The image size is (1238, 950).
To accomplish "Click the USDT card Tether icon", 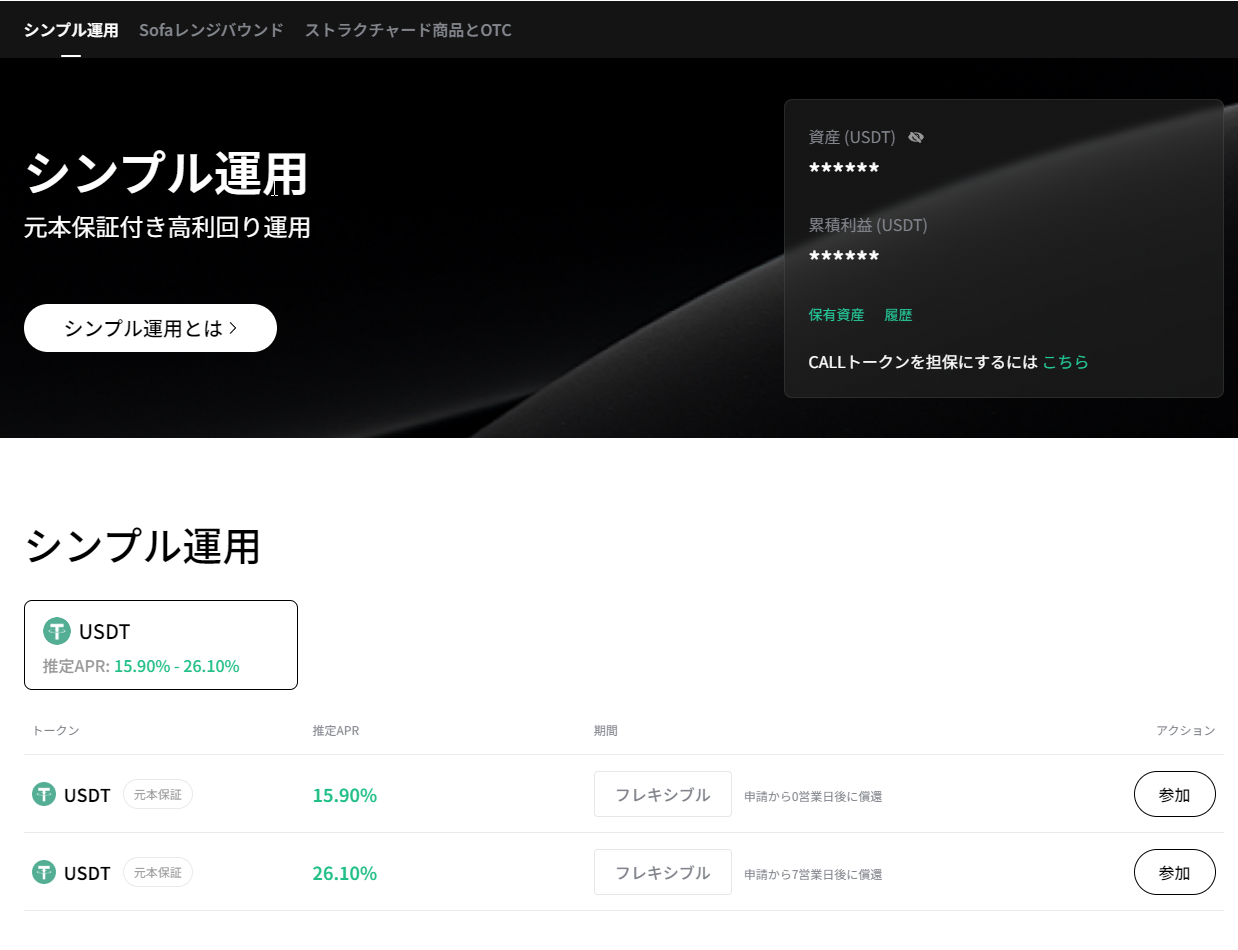I will pyautogui.click(x=57, y=631).
